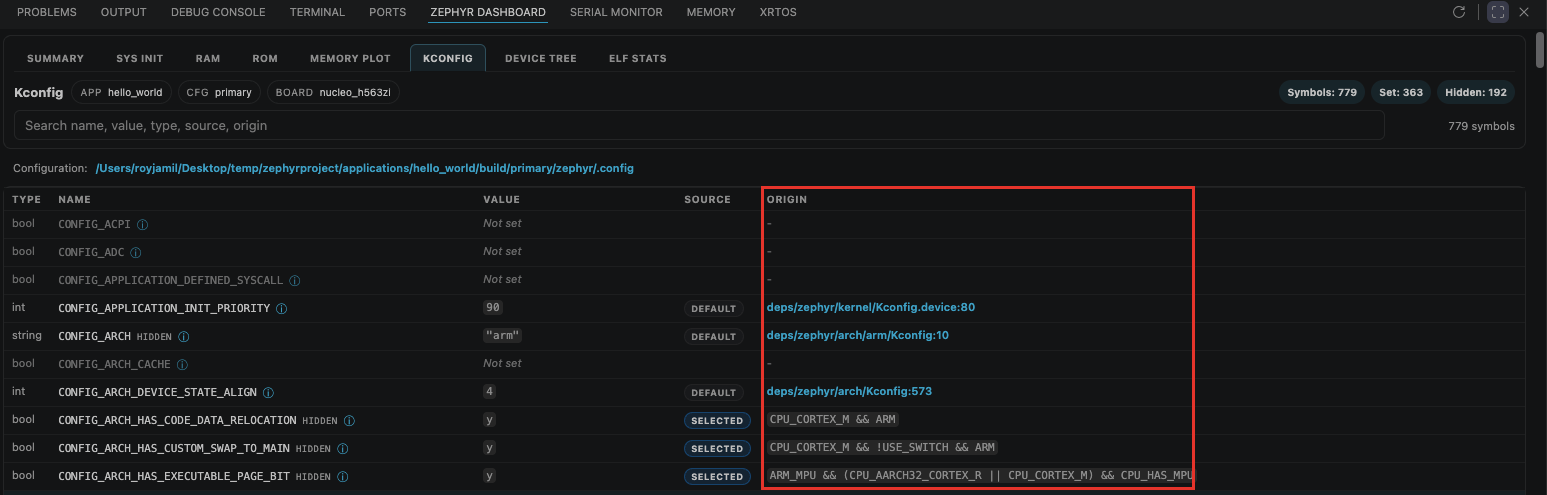Open the .config file path link
Image resolution: width=1547 pixels, height=495 pixels.
(x=365, y=168)
